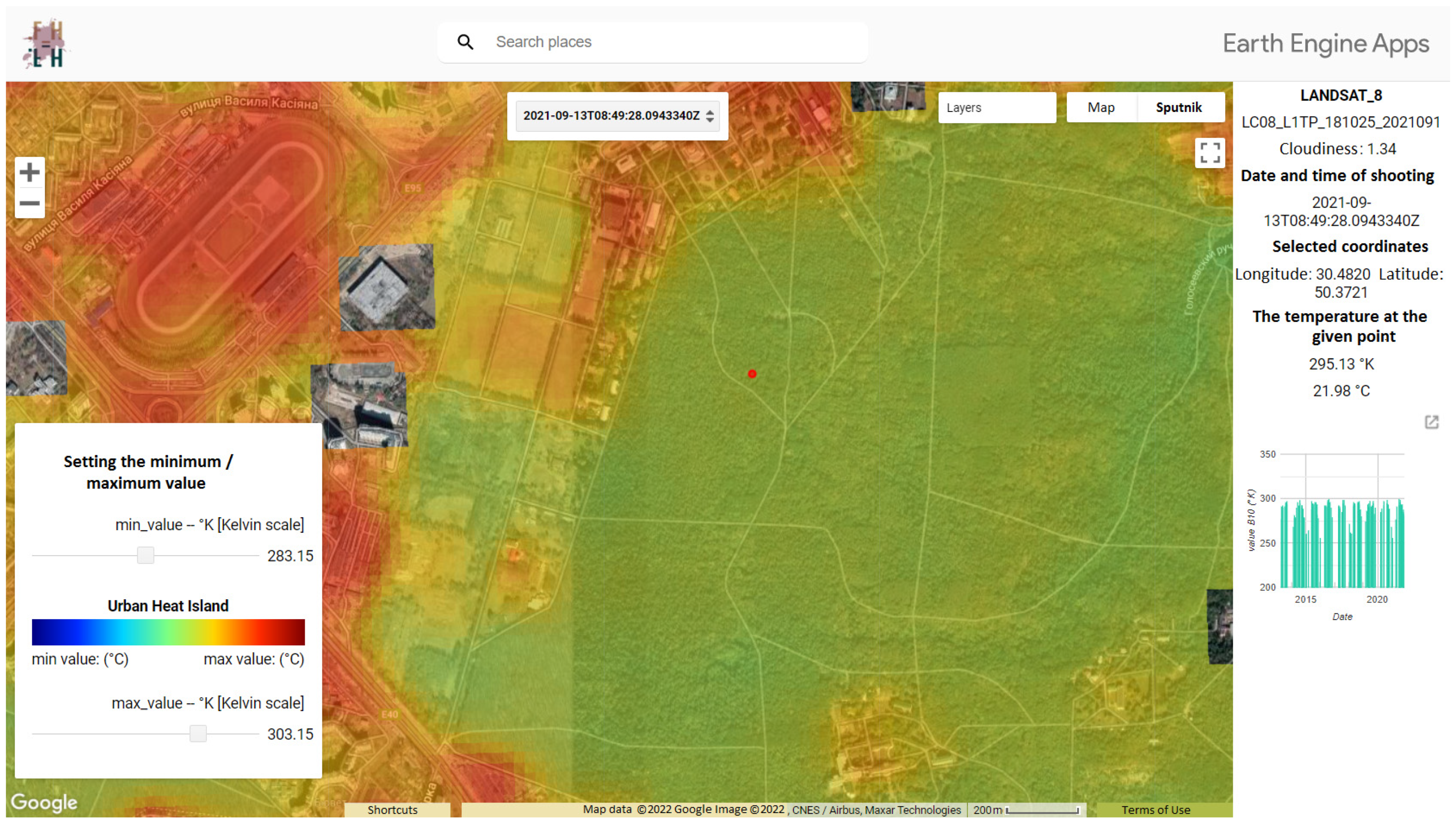Click the search magnifier icon
The width and height of the screenshot is (1456, 823).
click(x=465, y=42)
